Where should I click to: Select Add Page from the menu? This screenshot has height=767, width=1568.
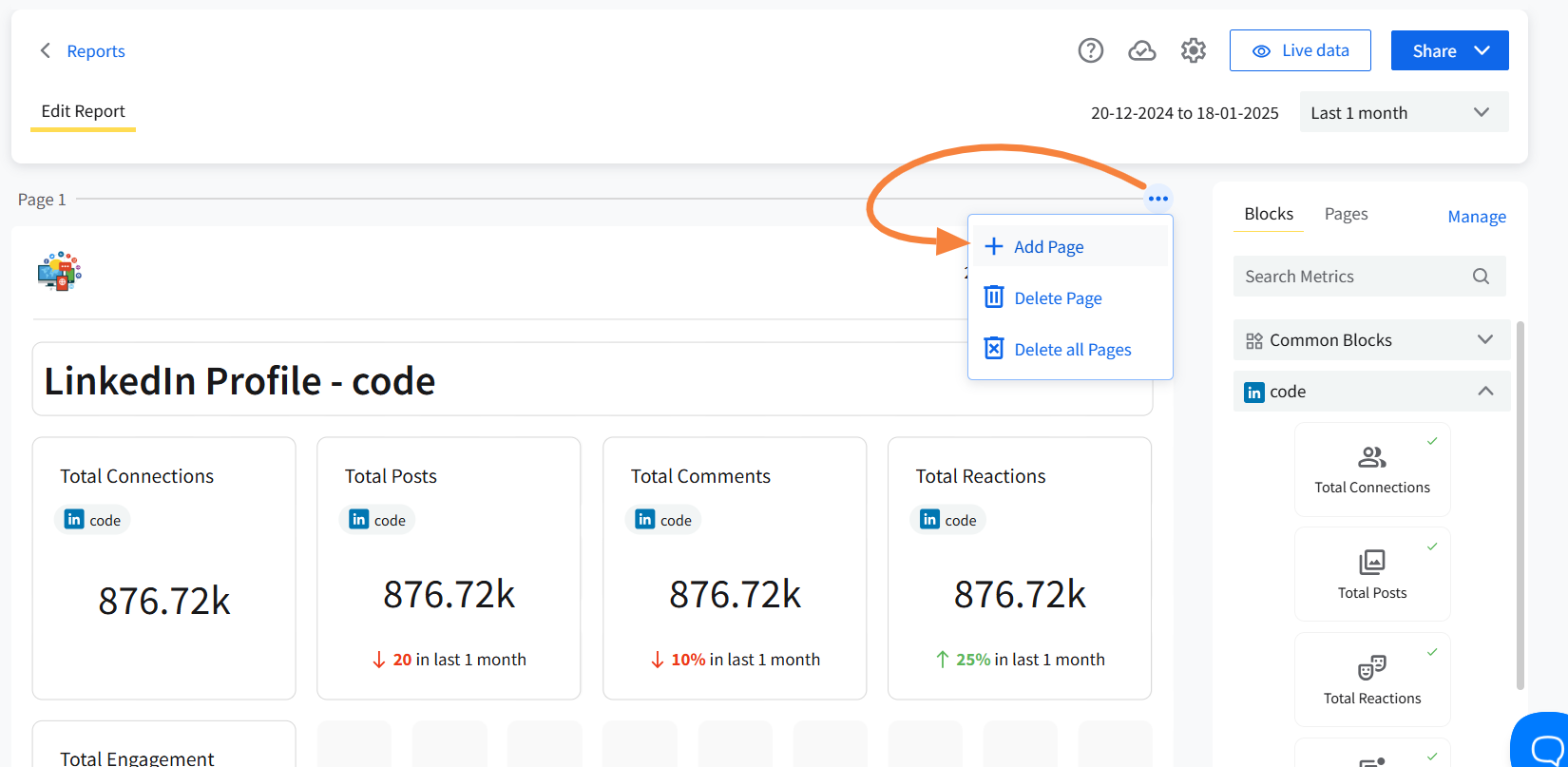tap(1048, 247)
